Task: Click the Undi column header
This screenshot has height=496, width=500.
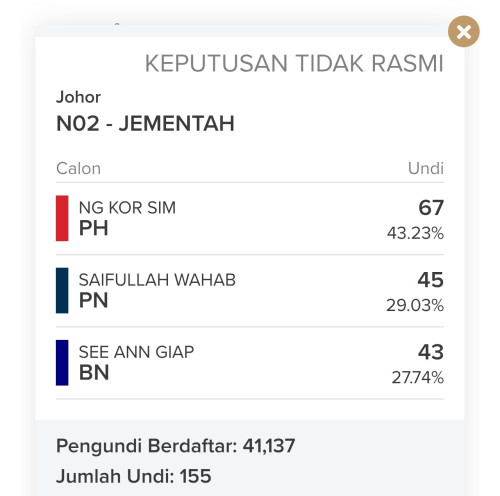Action: click(x=426, y=168)
